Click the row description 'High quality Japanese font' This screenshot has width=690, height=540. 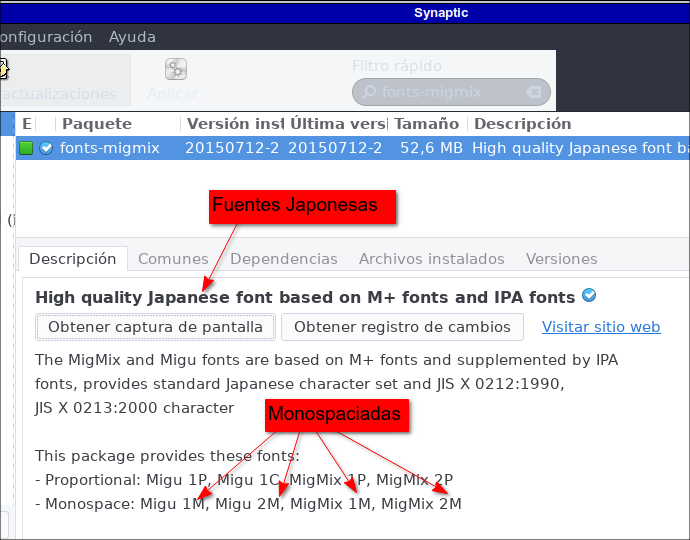581,148
